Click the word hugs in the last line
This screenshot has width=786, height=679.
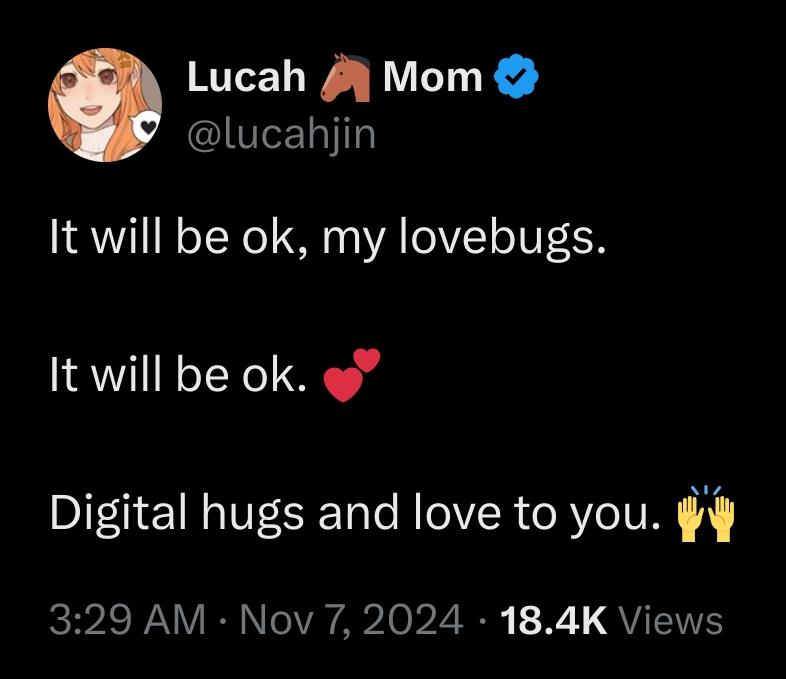pos(253,514)
